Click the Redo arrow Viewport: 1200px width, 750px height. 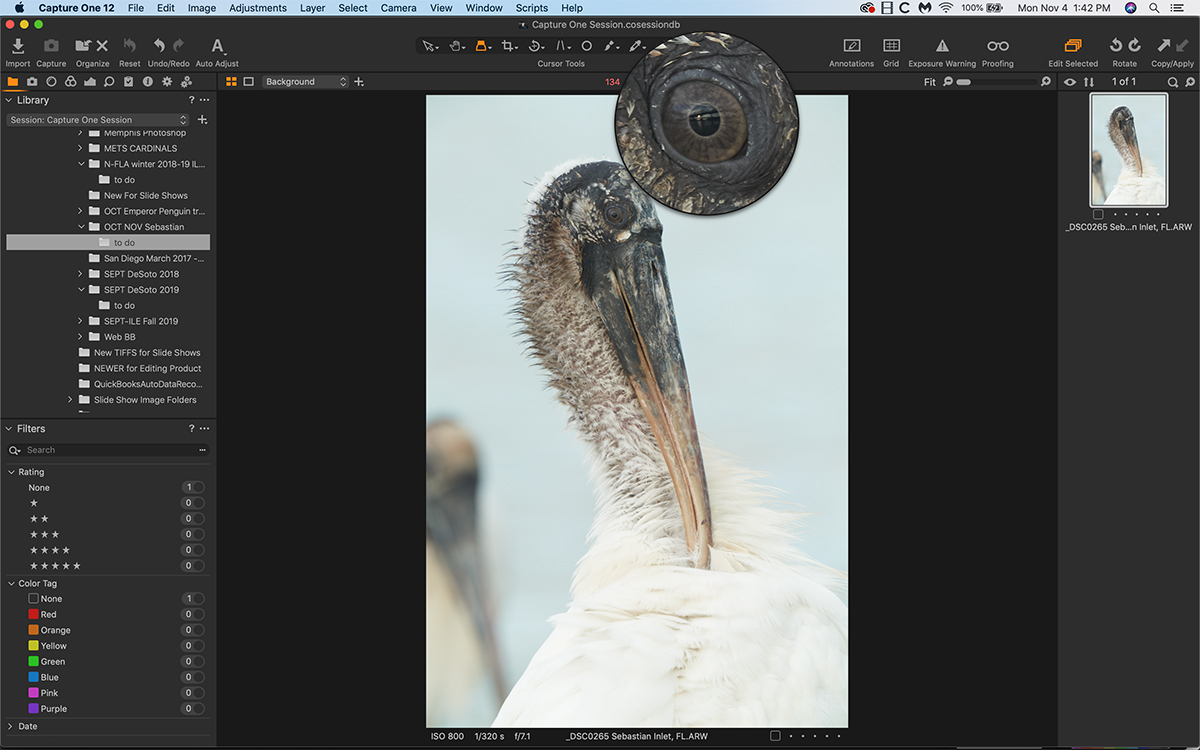(x=178, y=46)
